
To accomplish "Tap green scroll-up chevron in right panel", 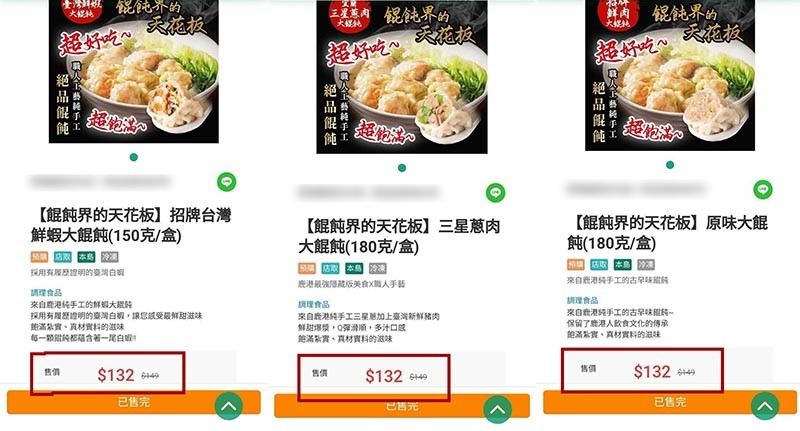I will point(765,405).
